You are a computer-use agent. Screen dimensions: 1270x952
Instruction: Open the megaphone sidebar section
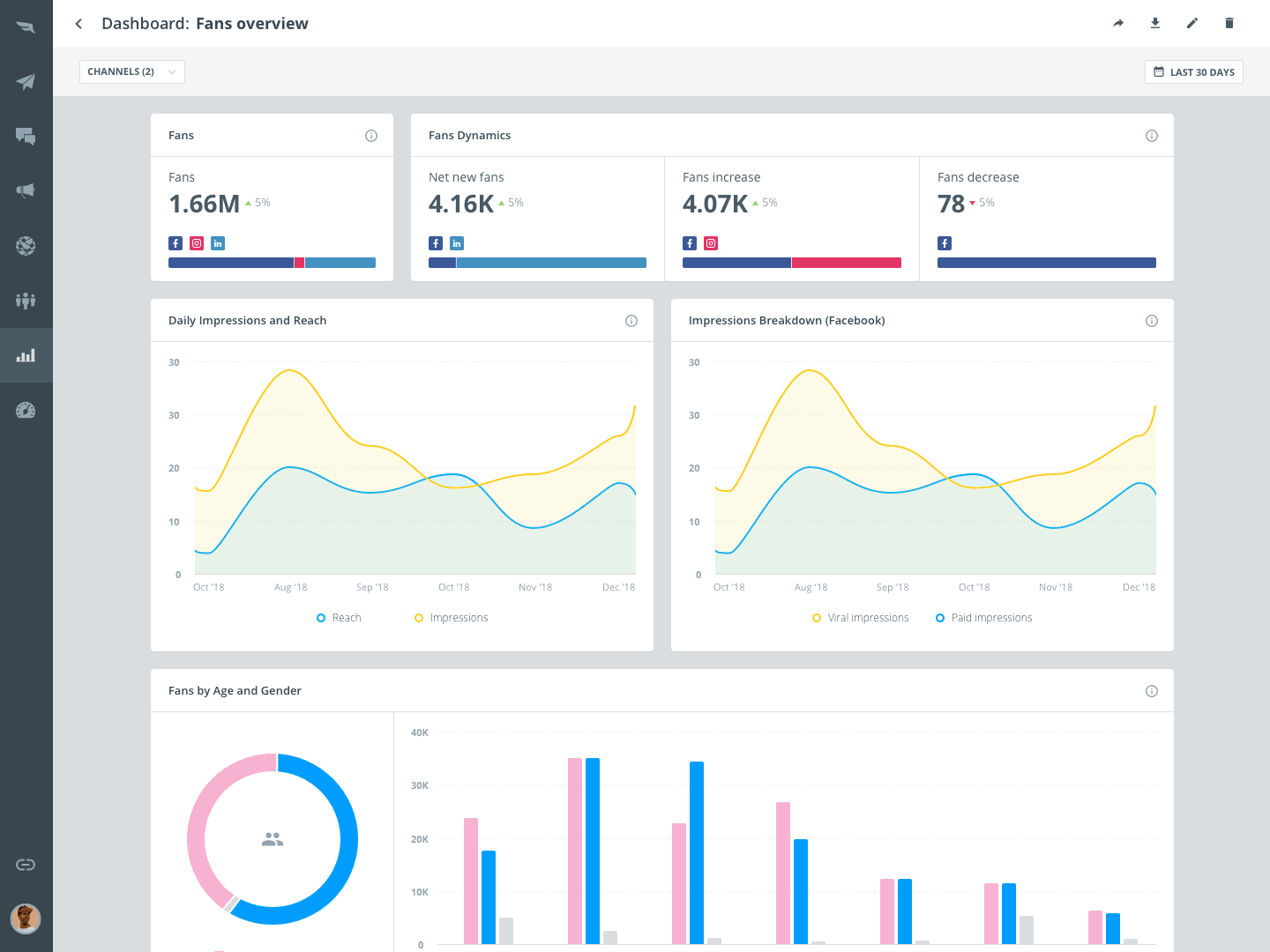coord(26,191)
